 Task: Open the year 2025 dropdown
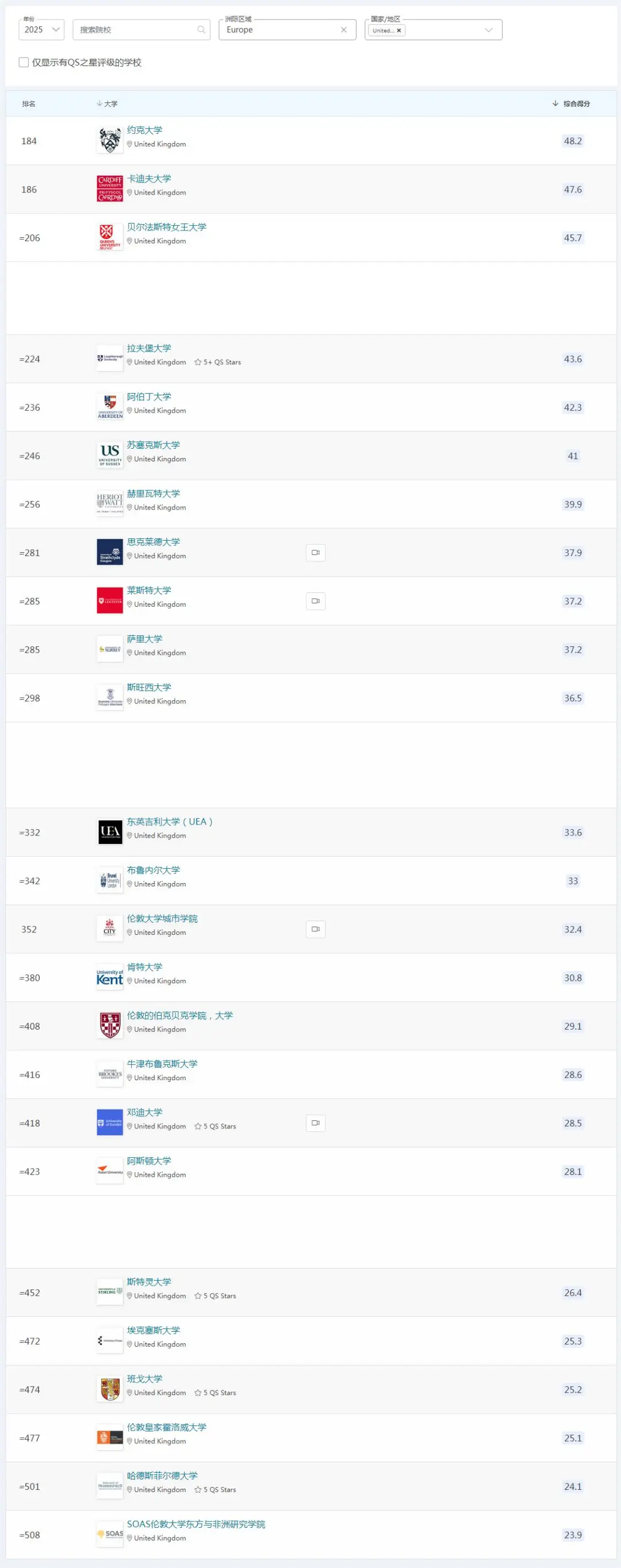[41, 30]
